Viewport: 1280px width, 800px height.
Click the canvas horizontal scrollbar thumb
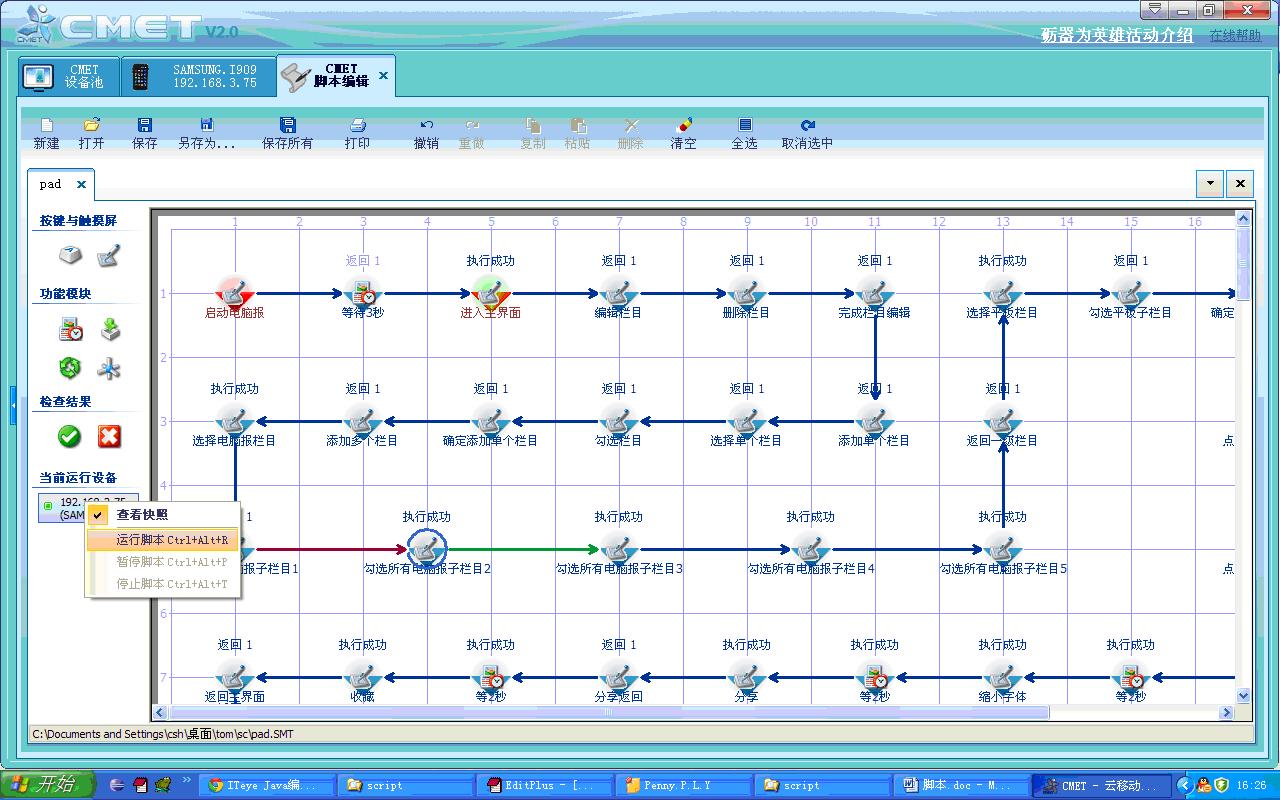click(x=610, y=713)
